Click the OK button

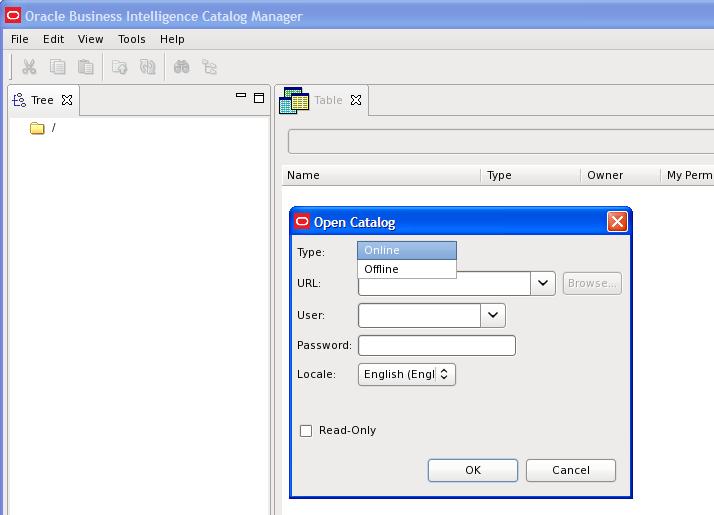tap(473, 470)
